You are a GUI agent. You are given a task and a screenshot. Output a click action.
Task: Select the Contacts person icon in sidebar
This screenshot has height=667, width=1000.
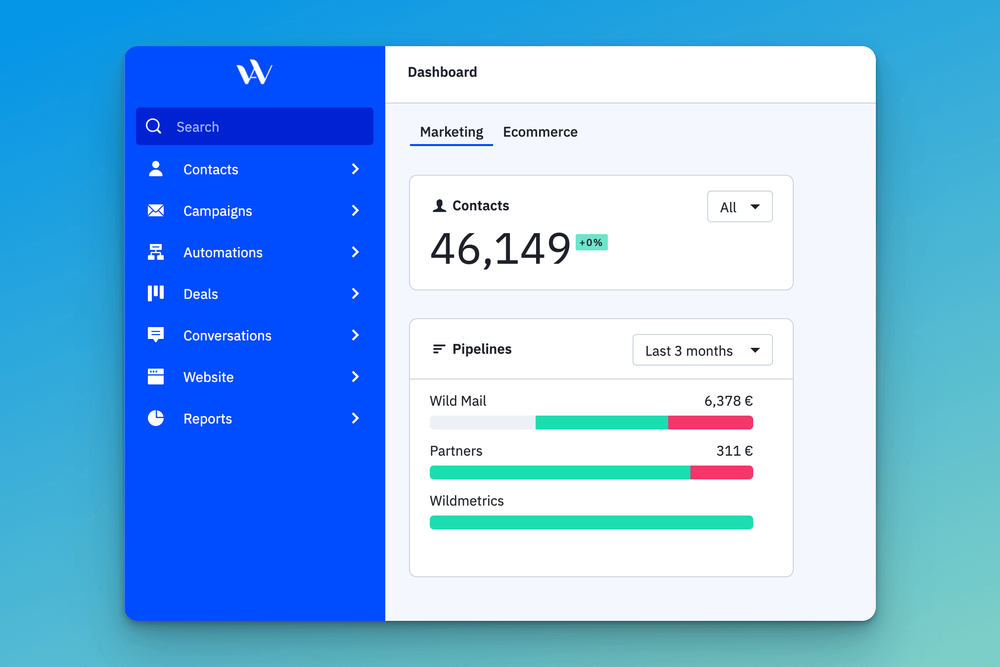(156, 169)
